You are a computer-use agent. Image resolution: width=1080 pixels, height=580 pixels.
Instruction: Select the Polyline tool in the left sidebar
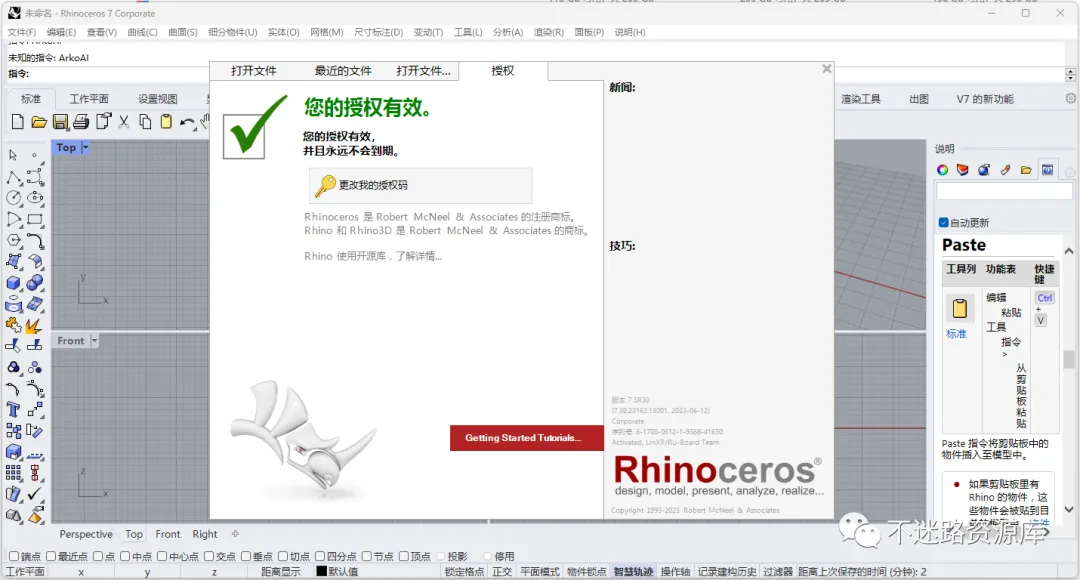click(14, 178)
